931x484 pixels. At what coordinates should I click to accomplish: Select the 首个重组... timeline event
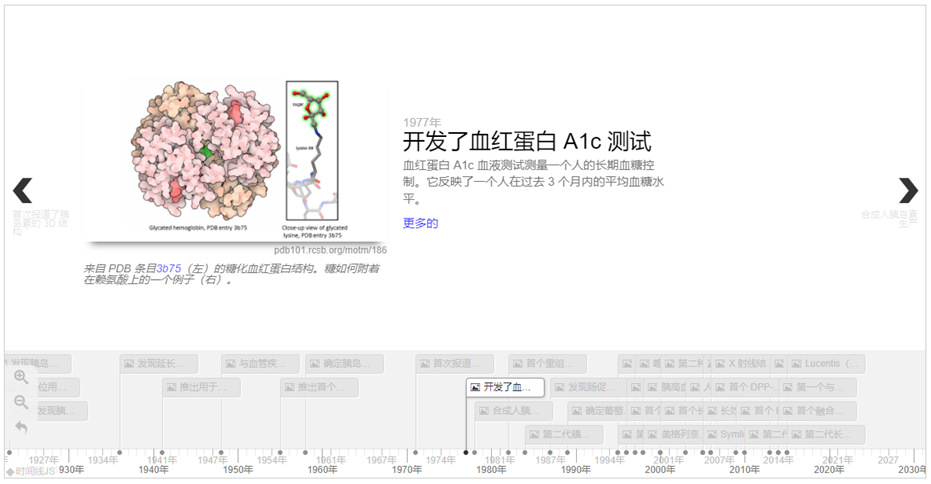547,363
